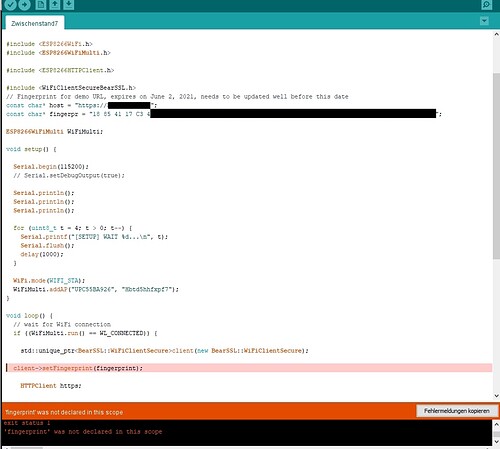Viewport: 500px width, 449px height.
Task: Click the Serial.printf SETUP WAIT line
Action: (94, 237)
